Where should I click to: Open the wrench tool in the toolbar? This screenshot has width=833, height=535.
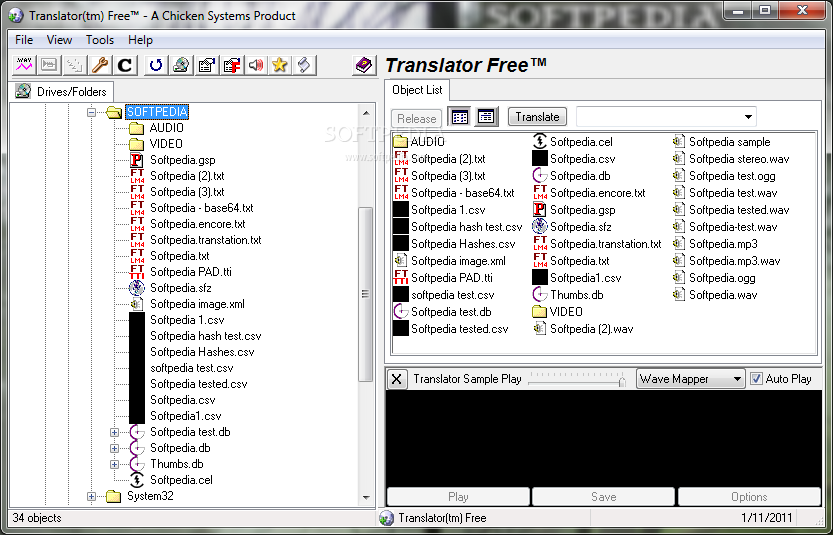(99, 65)
